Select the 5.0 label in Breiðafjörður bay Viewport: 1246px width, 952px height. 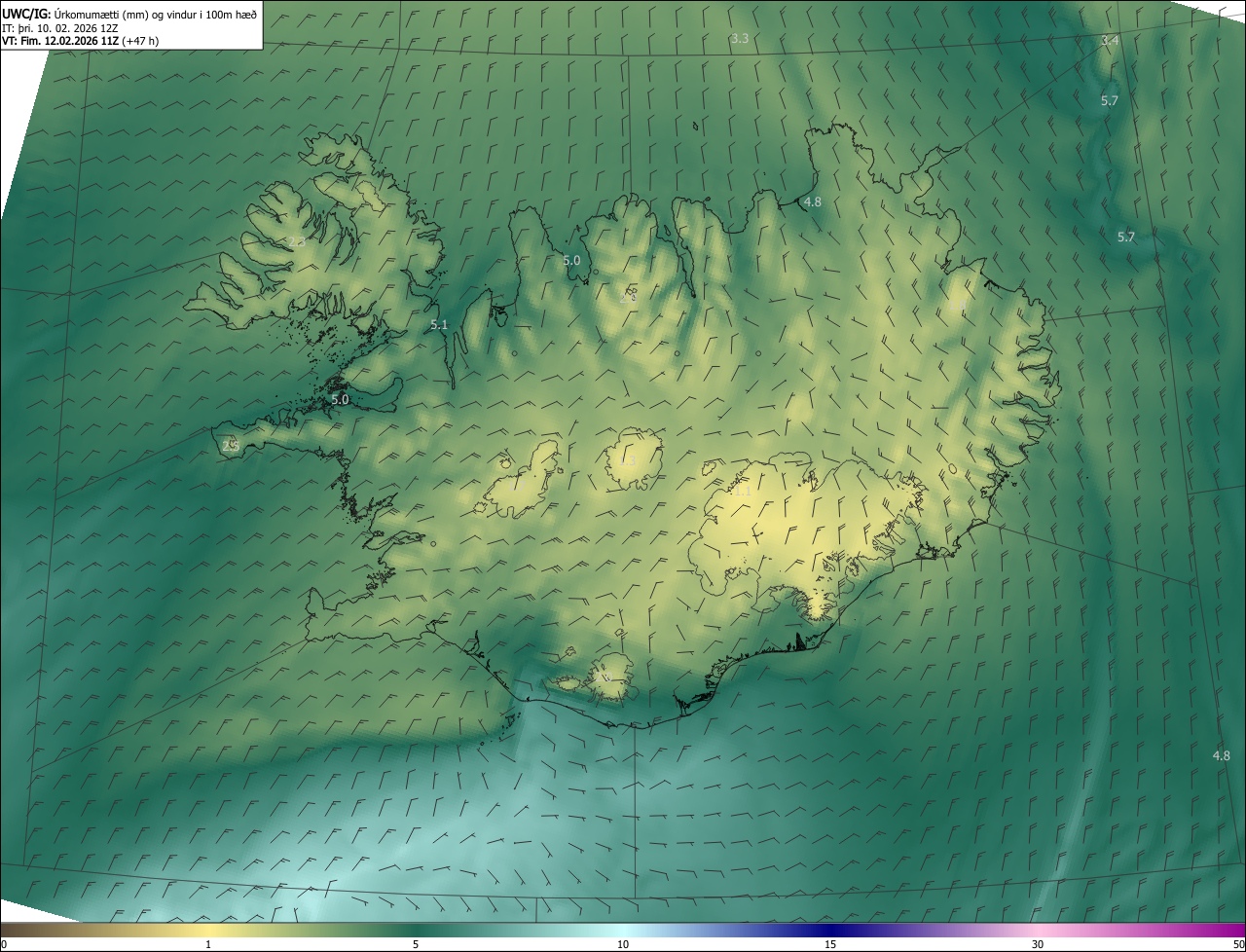pos(340,399)
